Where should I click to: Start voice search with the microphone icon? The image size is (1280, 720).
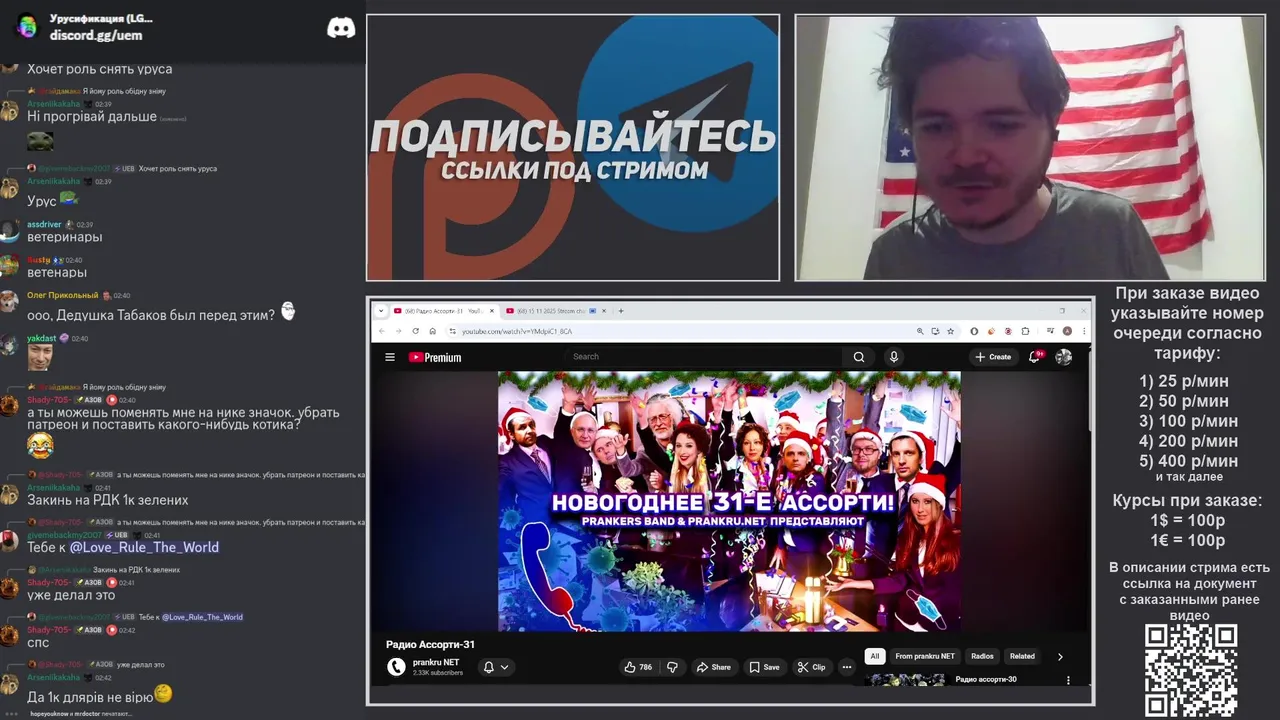[894, 357]
